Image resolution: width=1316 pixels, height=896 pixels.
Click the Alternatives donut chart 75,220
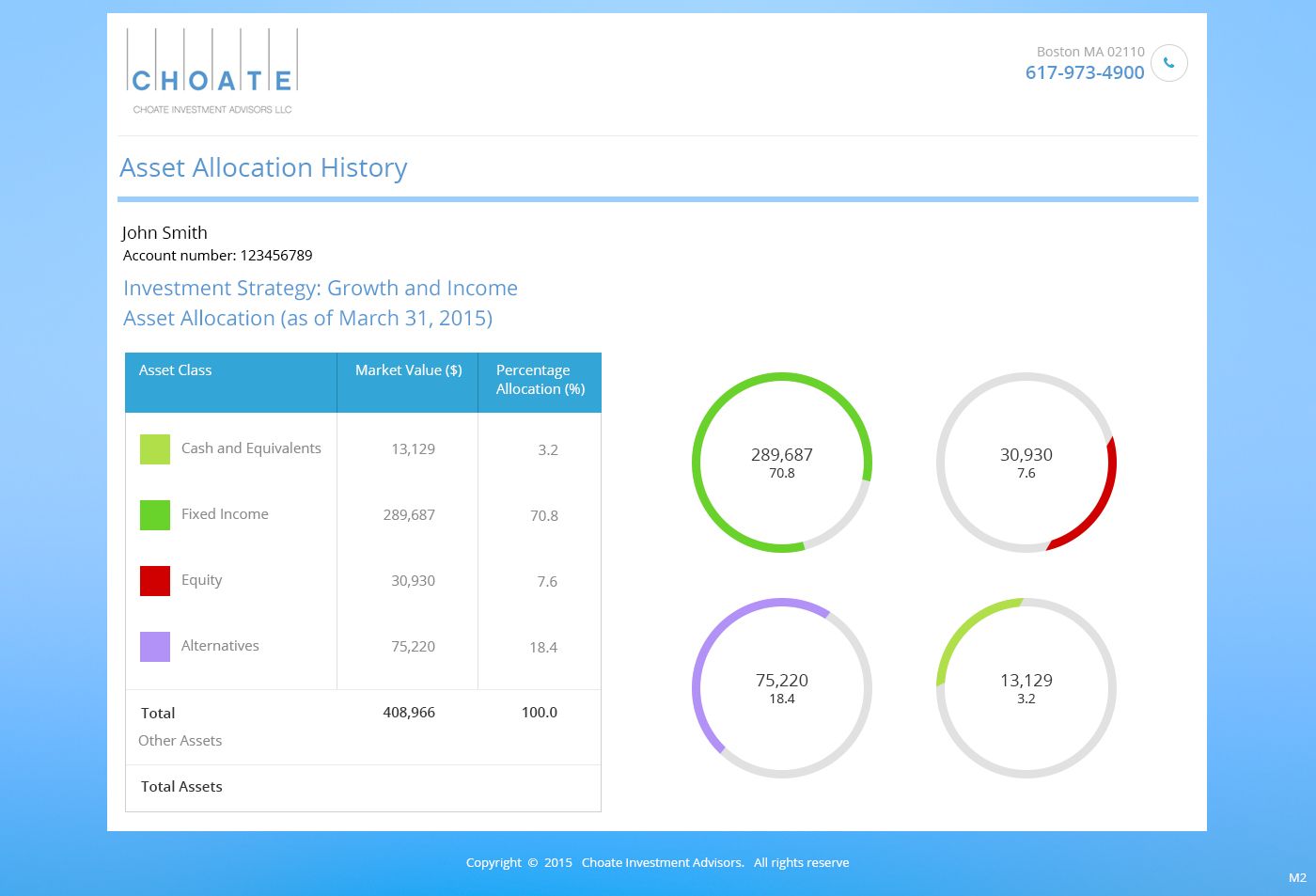pyautogui.click(x=782, y=688)
